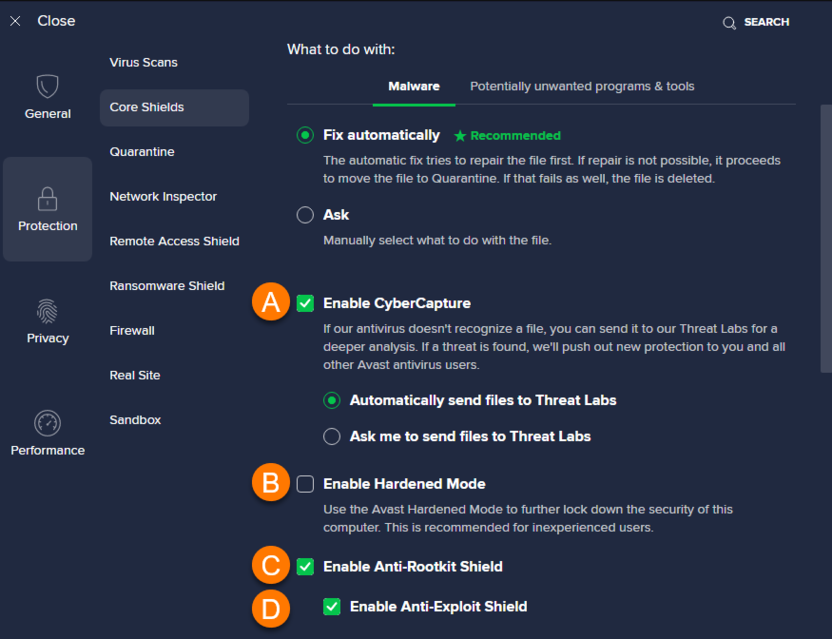
Task: Open Firewall settings
Action: click(132, 331)
